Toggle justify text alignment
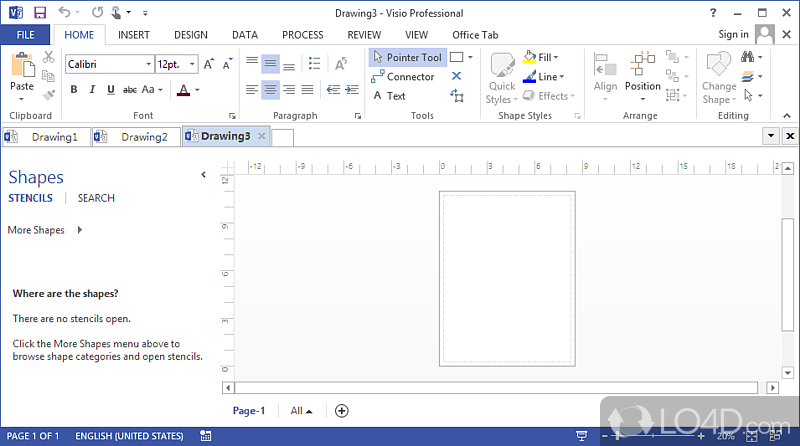 (x=307, y=90)
